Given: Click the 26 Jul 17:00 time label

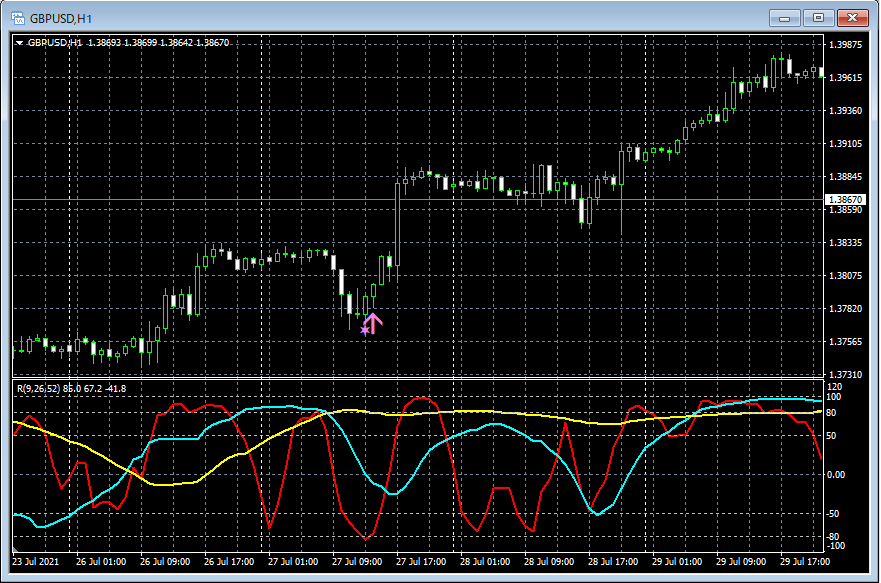Looking at the screenshot, I should click(x=229, y=562).
